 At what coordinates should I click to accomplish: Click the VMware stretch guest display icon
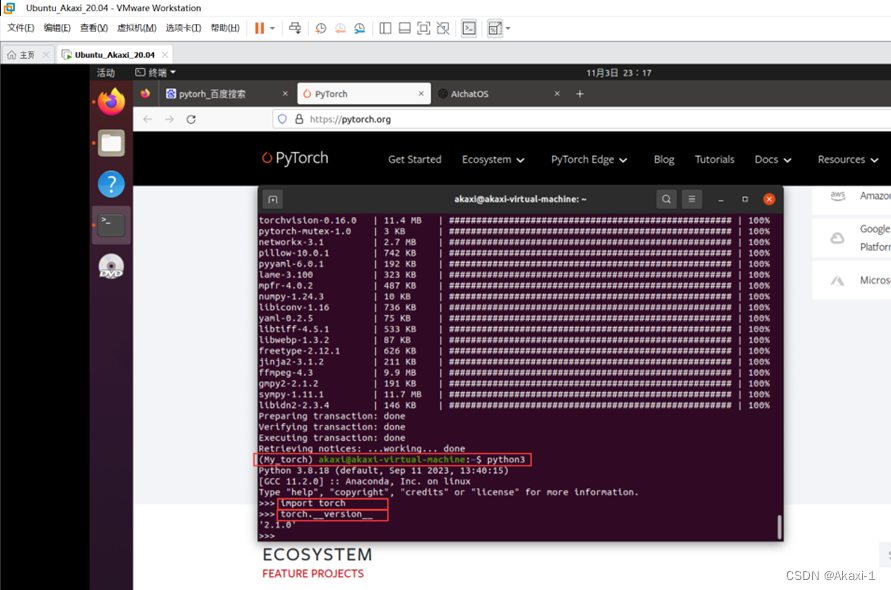pyautogui.click(x=495, y=28)
